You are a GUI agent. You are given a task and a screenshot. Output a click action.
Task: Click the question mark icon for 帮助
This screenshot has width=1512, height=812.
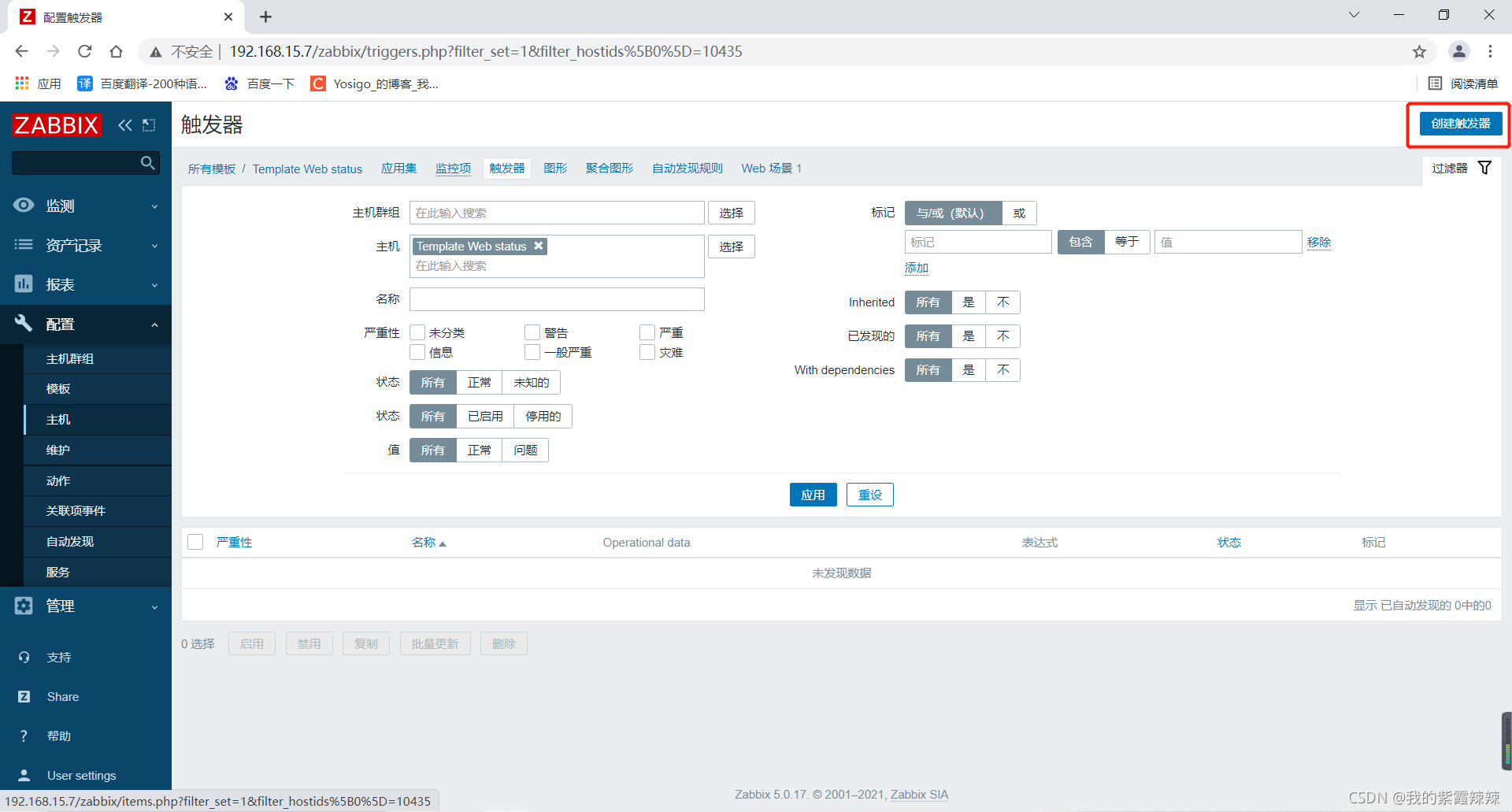[x=24, y=736]
